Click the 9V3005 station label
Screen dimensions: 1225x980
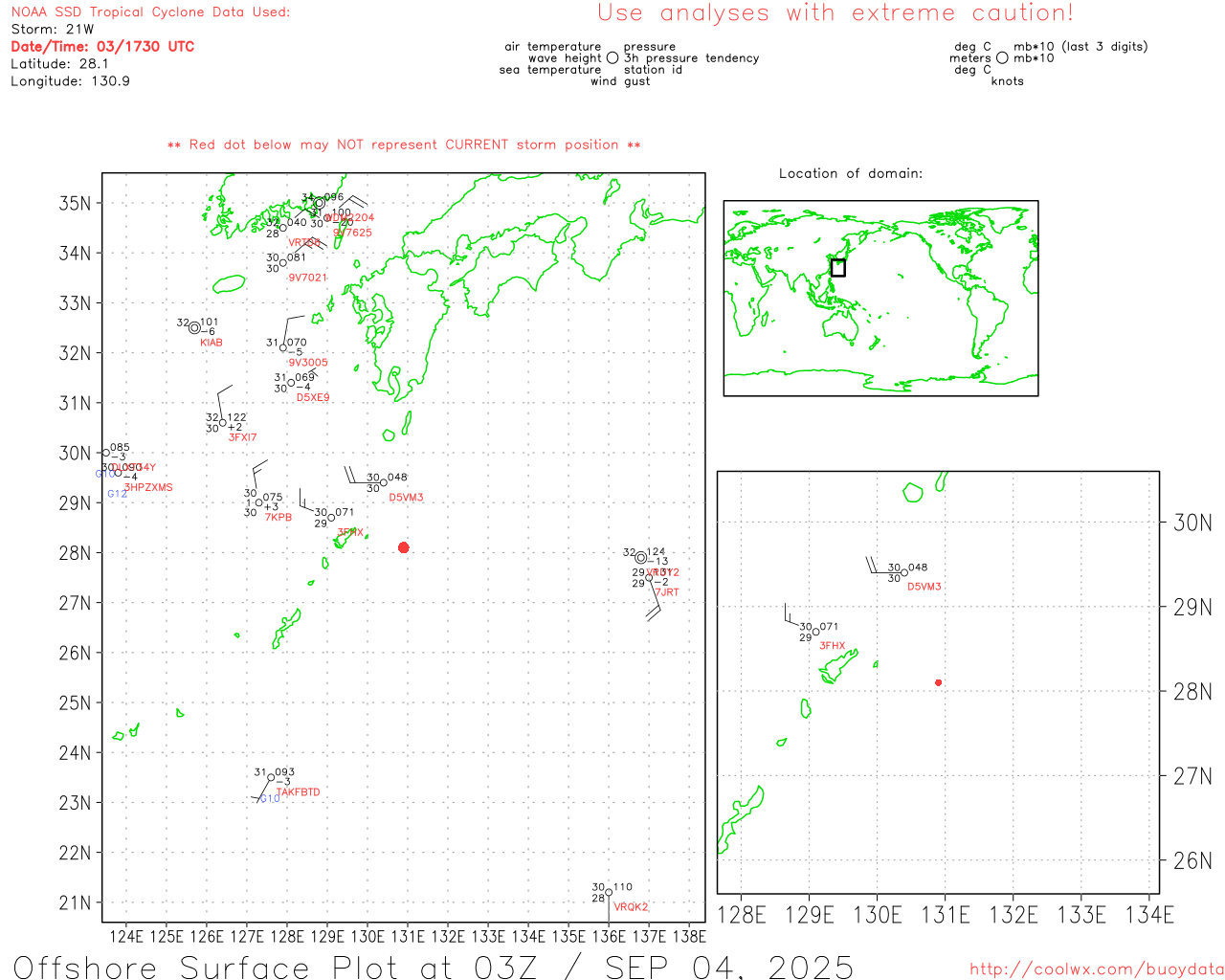[308, 363]
